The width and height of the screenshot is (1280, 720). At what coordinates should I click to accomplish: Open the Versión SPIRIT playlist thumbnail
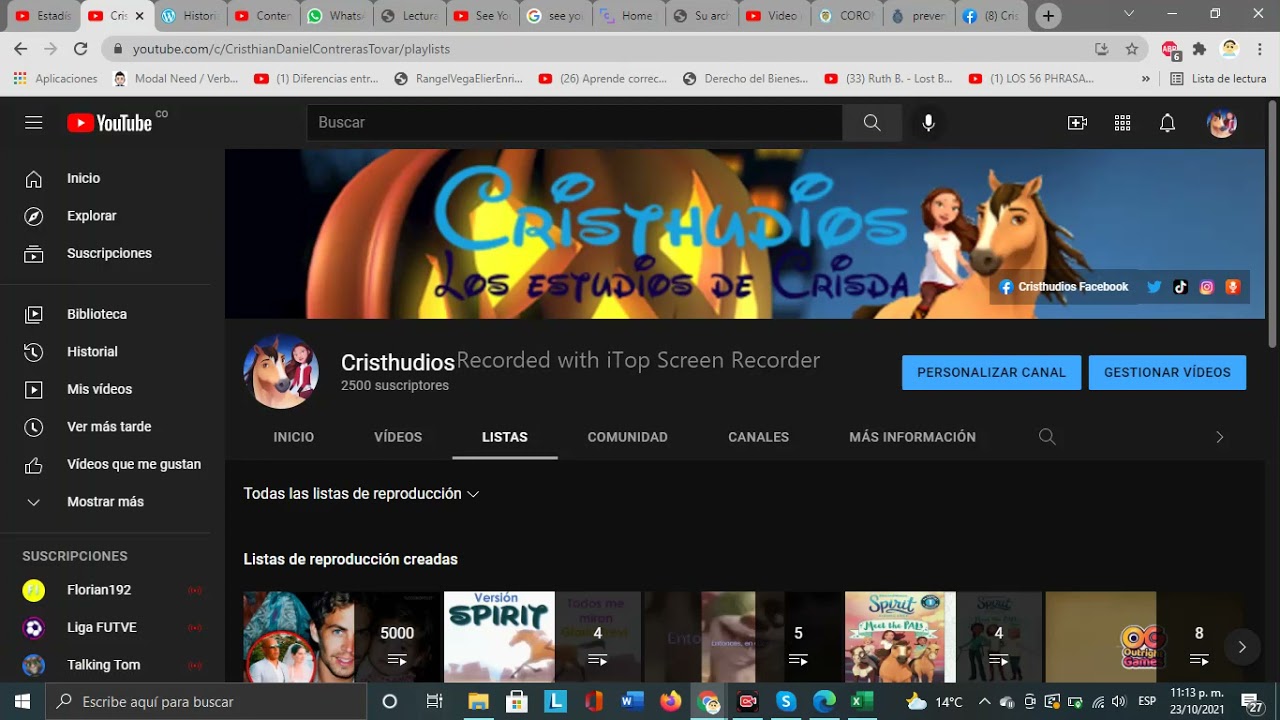click(x=543, y=637)
